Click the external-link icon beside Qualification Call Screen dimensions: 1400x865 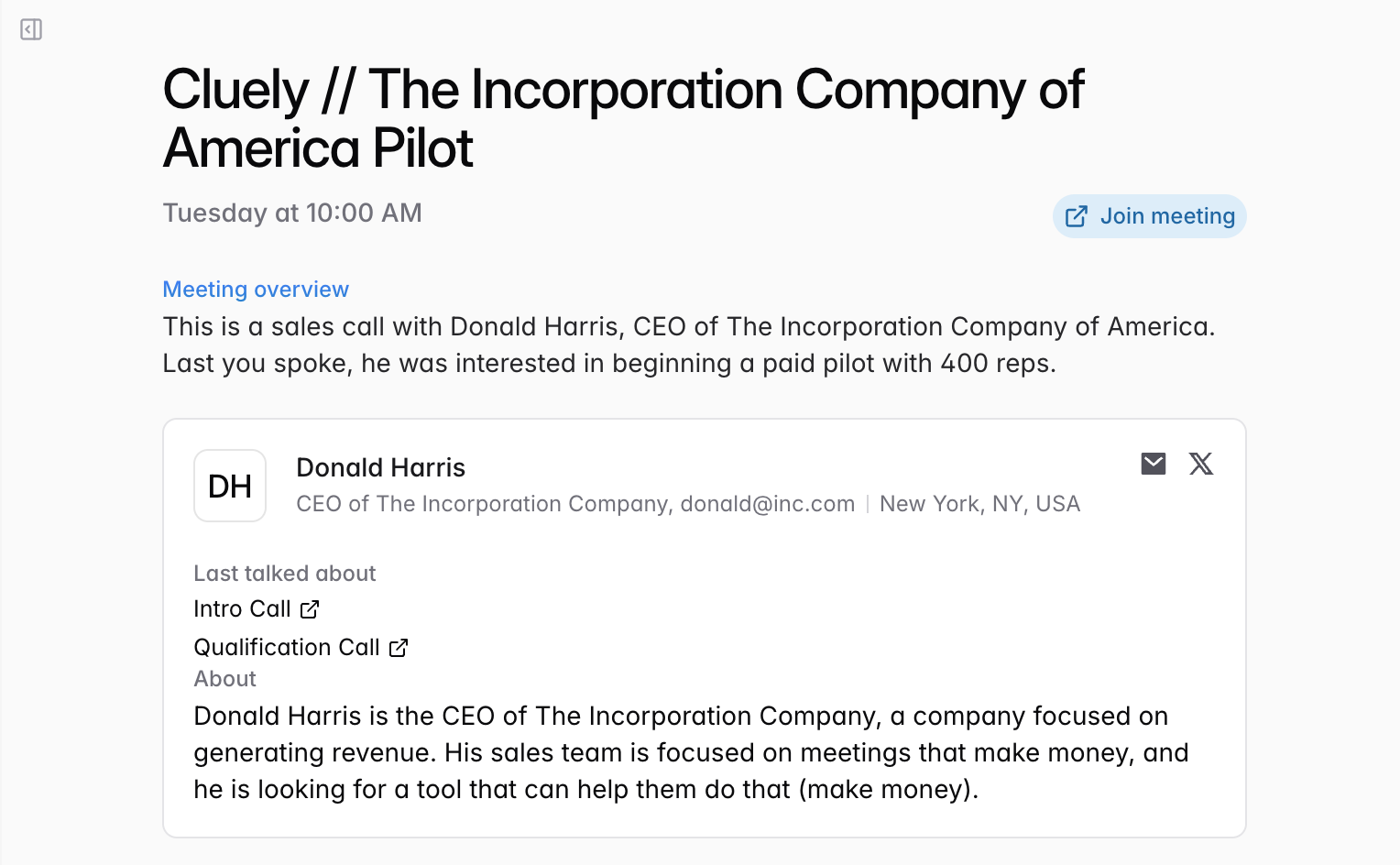click(399, 648)
